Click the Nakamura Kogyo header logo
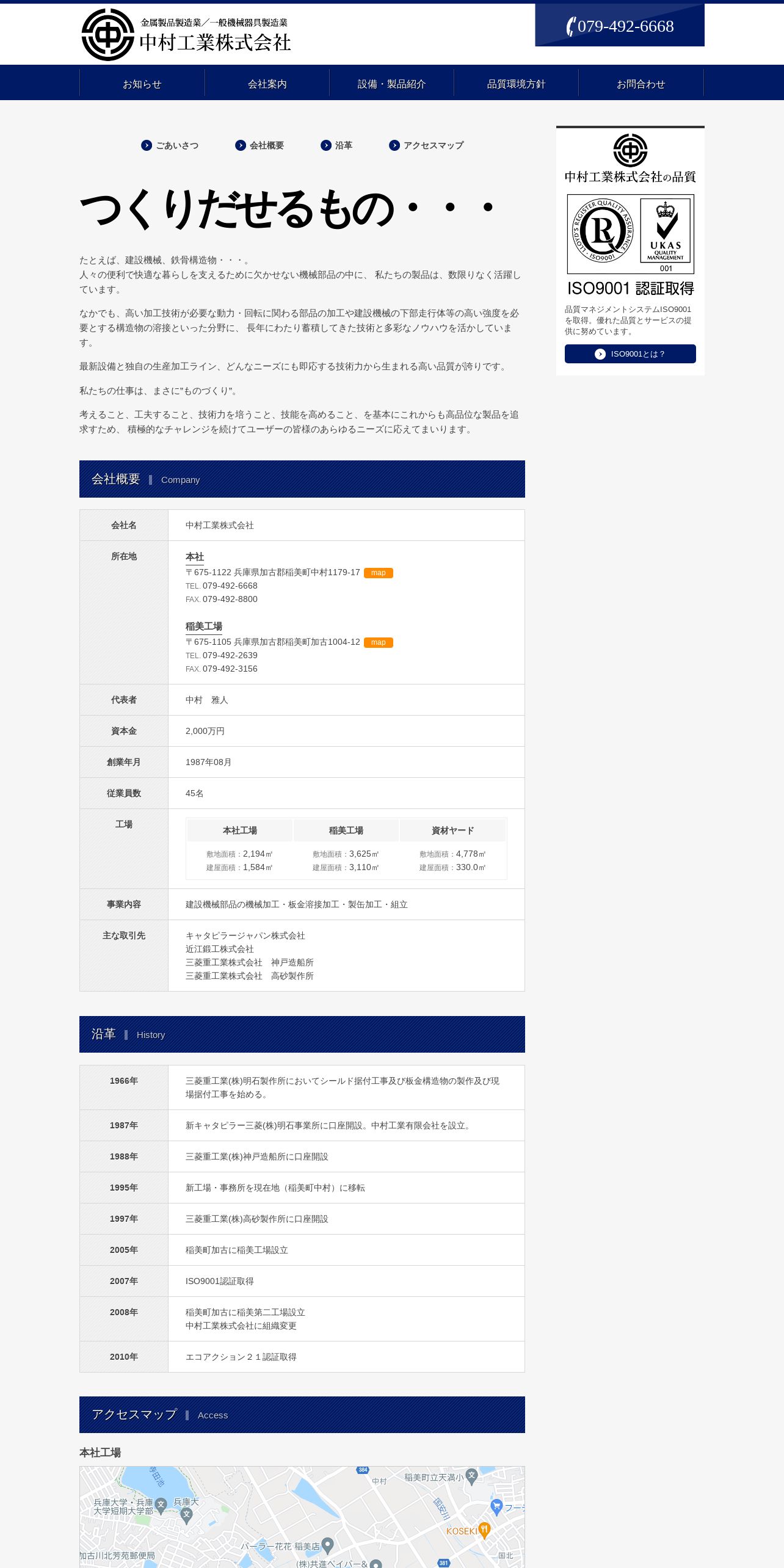Screen dimensions: 784x1568 [x=108, y=35]
